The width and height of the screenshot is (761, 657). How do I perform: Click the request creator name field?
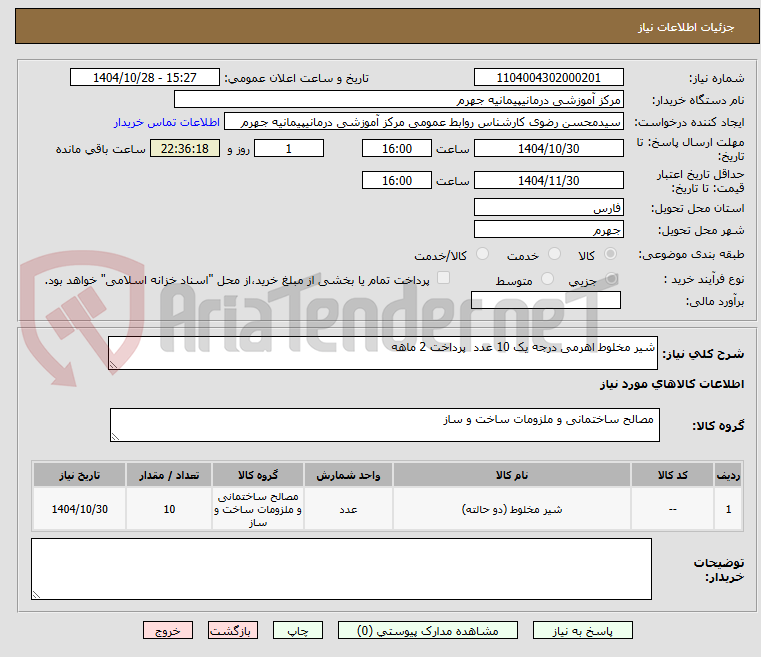point(424,122)
